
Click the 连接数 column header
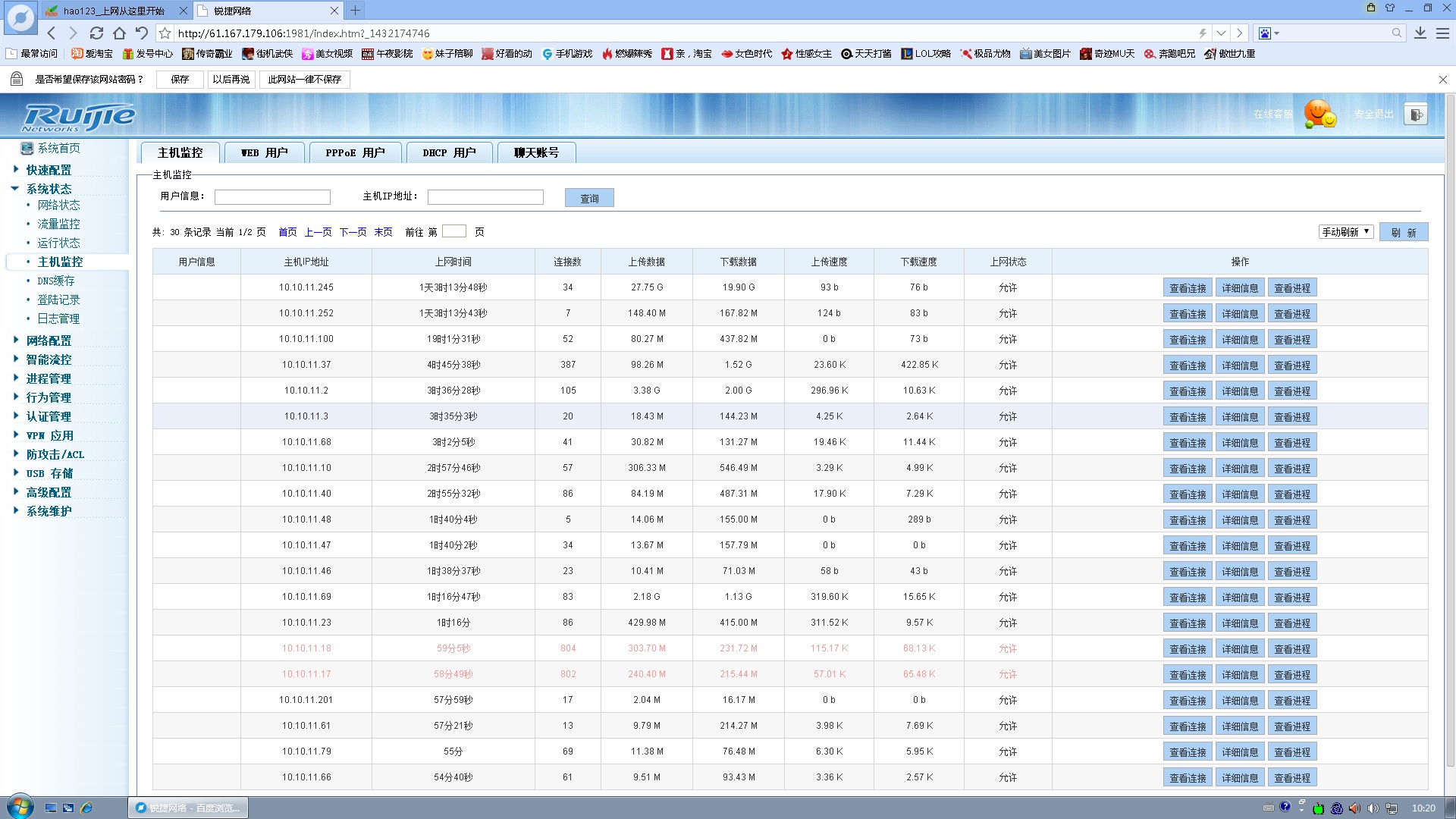click(567, 262)
